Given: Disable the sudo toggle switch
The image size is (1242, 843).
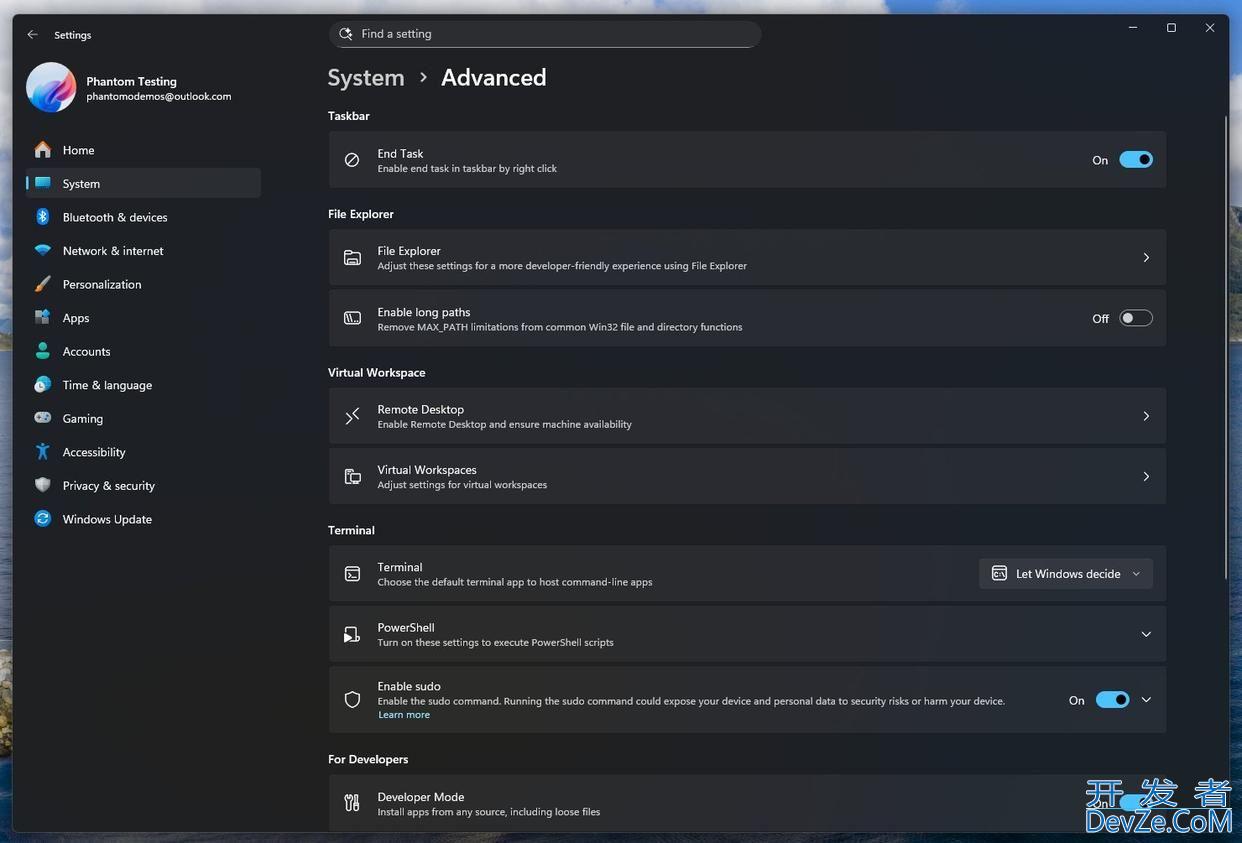Looking at the screenshot, I should [1112, 700].
